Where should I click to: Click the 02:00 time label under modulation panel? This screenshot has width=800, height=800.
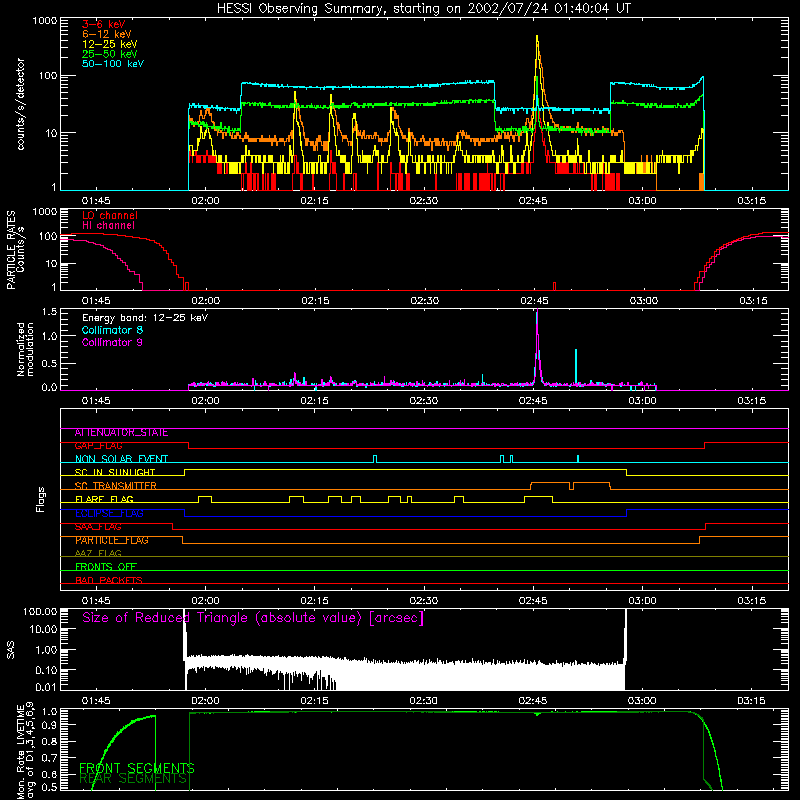[x=205, y=401]
